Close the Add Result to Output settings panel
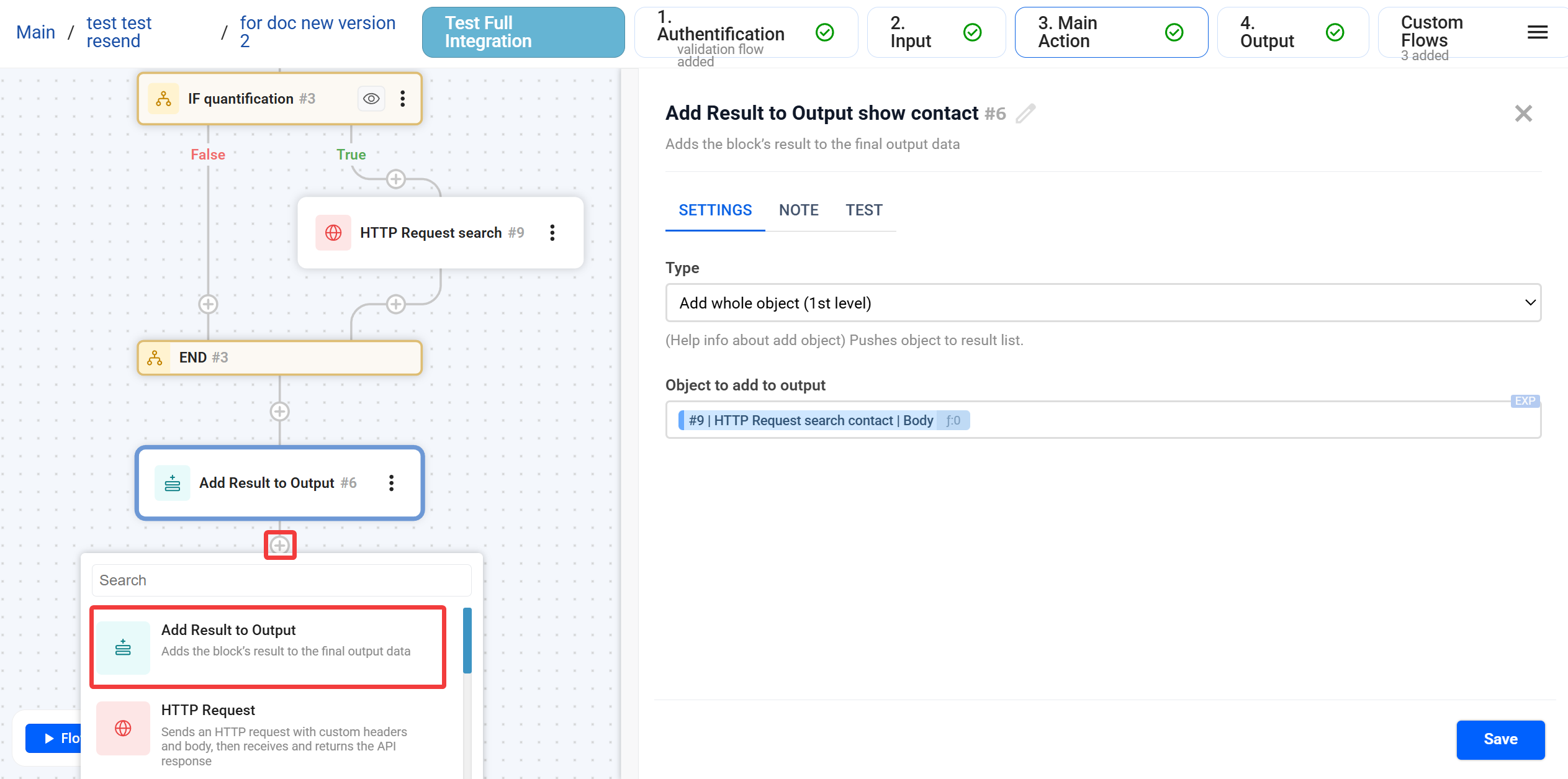The height and width of the screenshot is (779, 1568). (x=1524, y=113)
